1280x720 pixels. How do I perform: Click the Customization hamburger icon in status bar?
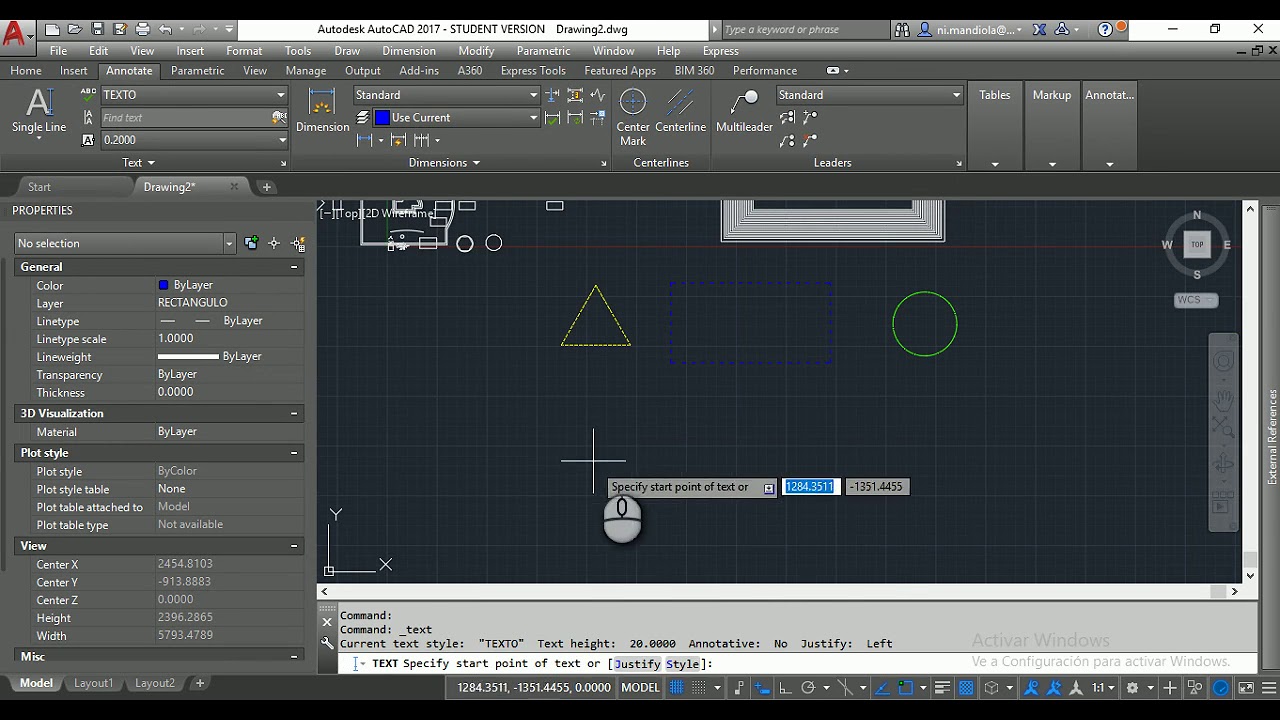click(x=1270, y=688)
